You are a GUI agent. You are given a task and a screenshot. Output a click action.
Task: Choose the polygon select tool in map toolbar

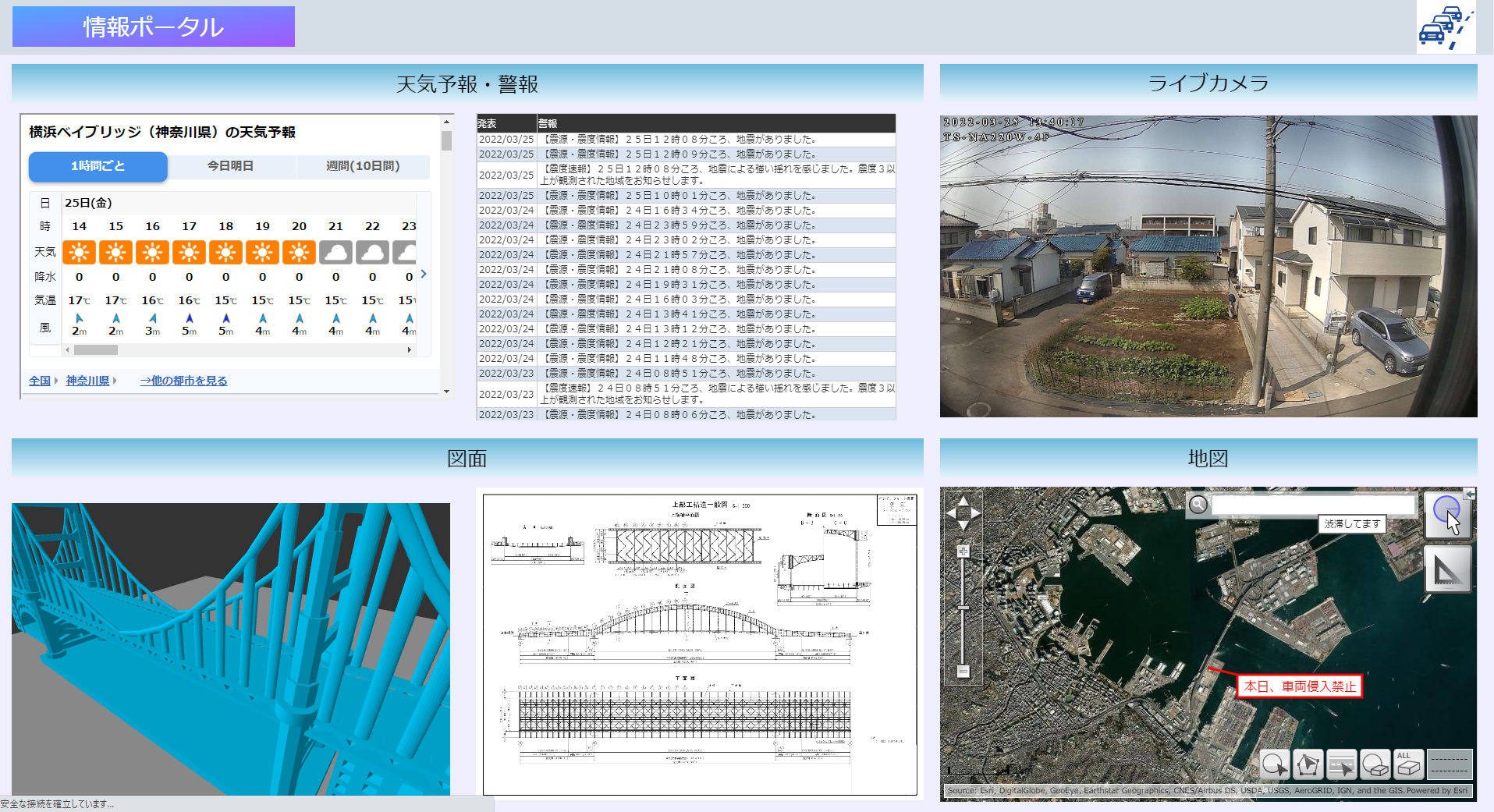click(1308, 764)
